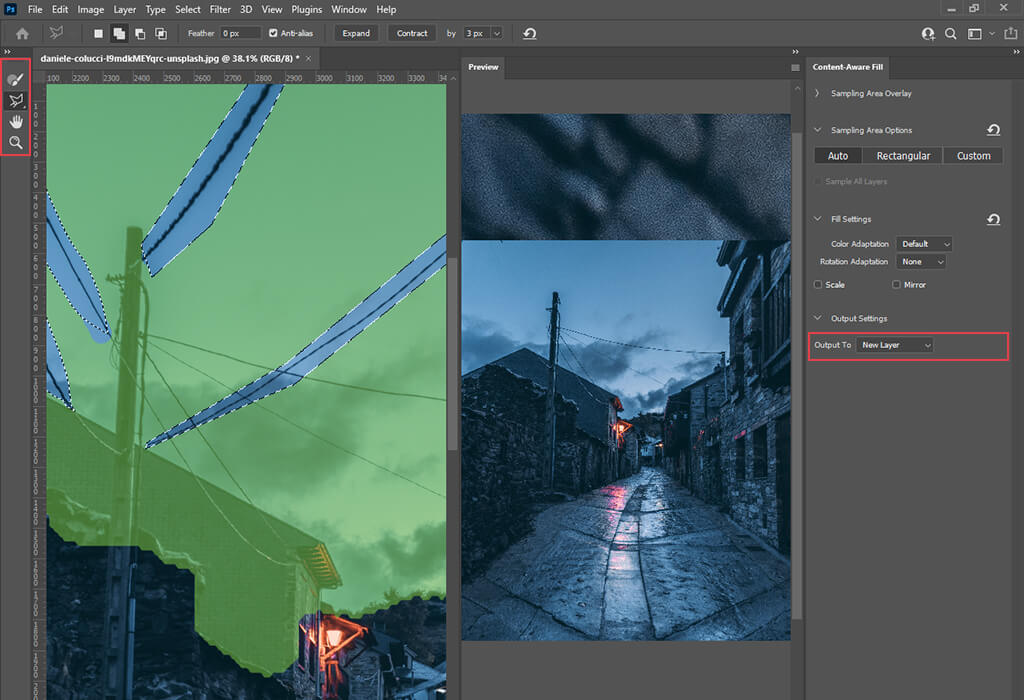
Task: Select the Sampling Brush tool
Action: (x=16, y=79)
